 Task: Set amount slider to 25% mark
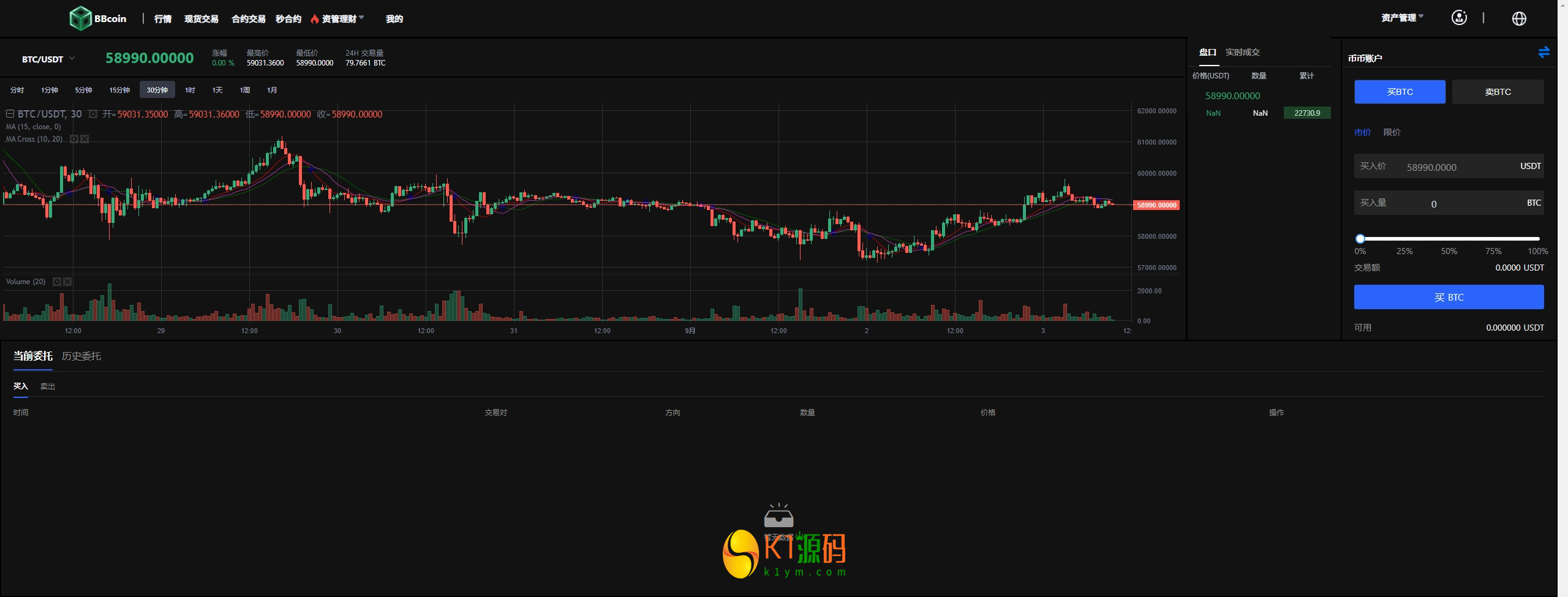pyautogui.click(x=1404, y=251)
